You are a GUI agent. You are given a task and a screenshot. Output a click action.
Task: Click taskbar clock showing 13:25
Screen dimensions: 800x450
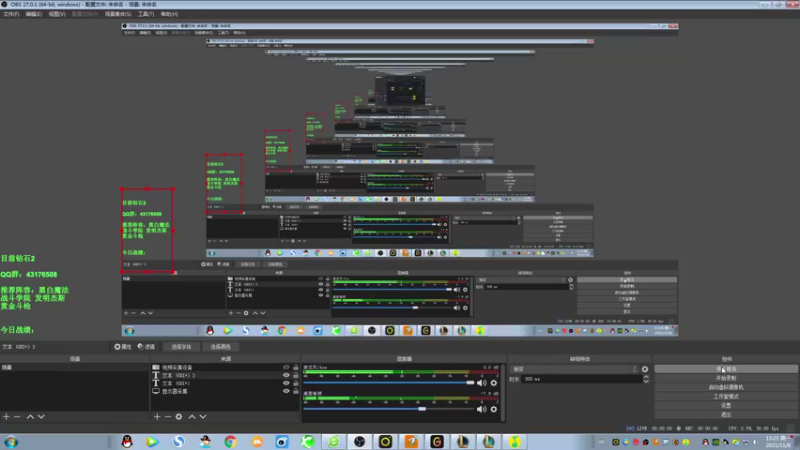click(x=779, y=442)
